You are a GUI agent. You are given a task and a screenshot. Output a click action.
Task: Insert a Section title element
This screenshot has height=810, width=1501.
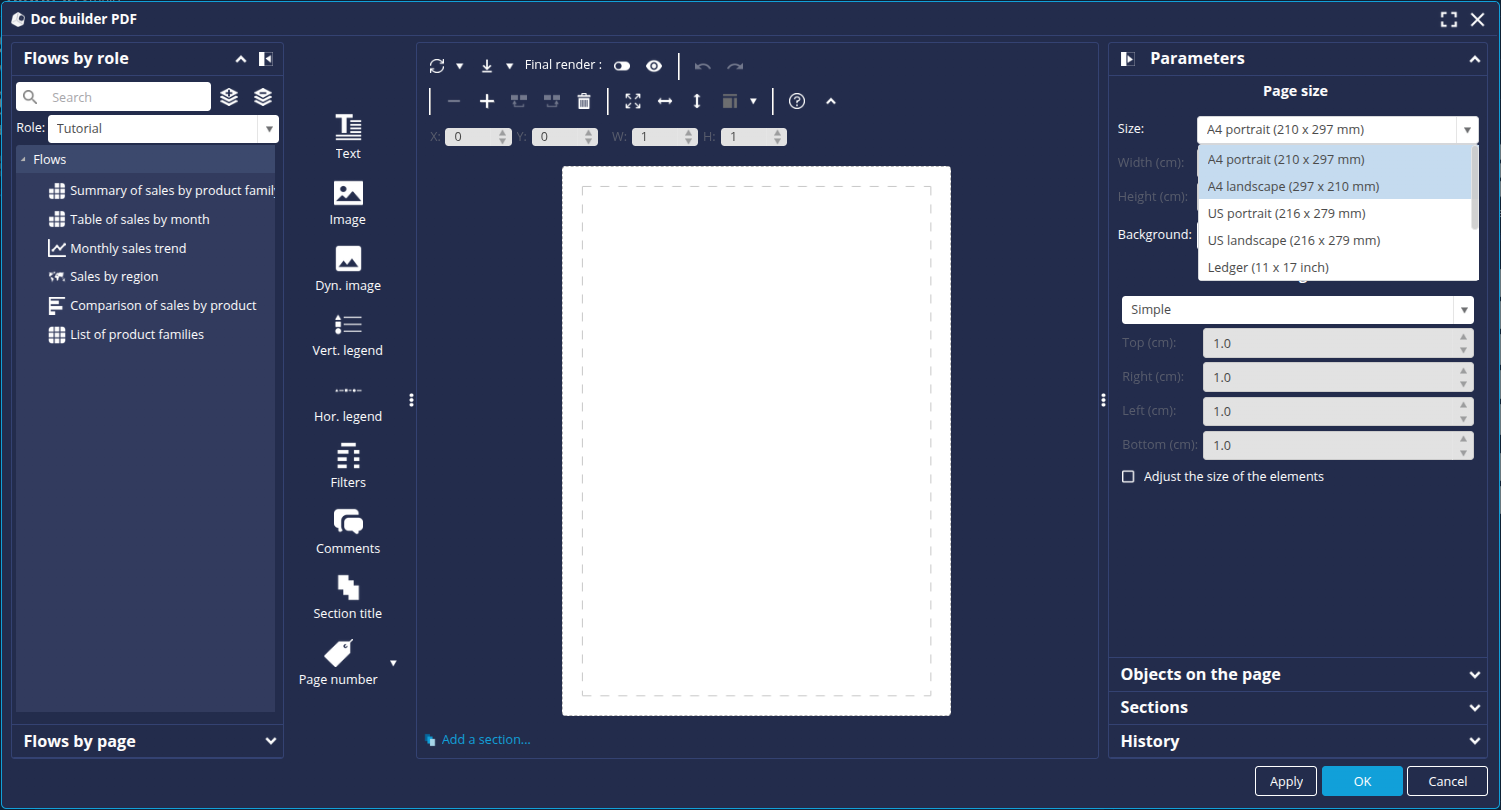click(x=347, y=595)
